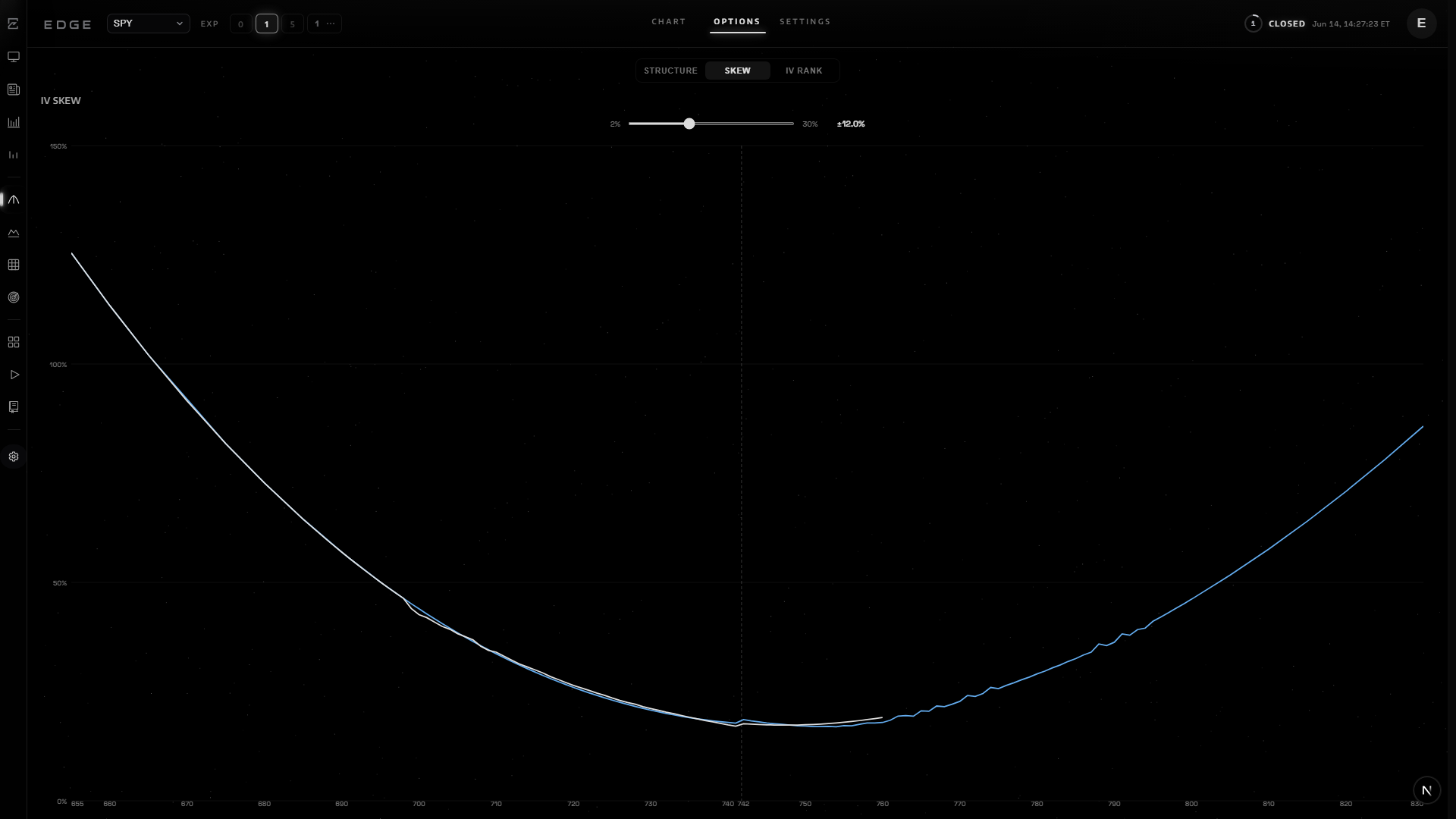The height and width of the screenshot is (819, 1456).
Task: Click the round N badge at the bottom right
Action: click(1426, 790)
